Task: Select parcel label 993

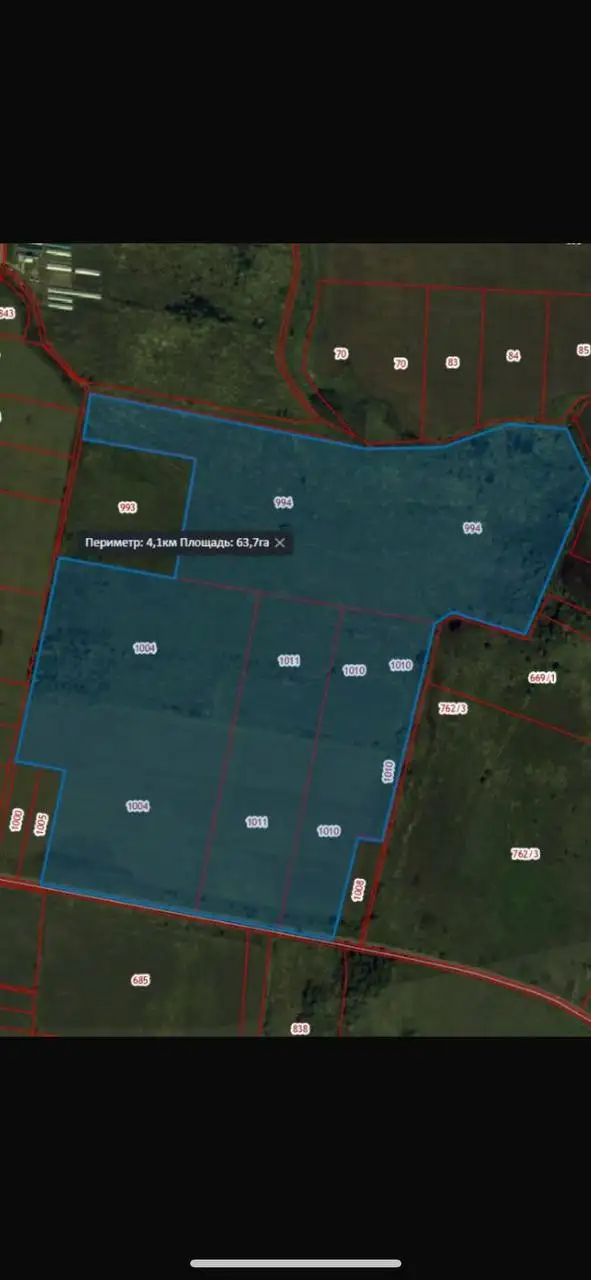Action: tap(127, 508)
